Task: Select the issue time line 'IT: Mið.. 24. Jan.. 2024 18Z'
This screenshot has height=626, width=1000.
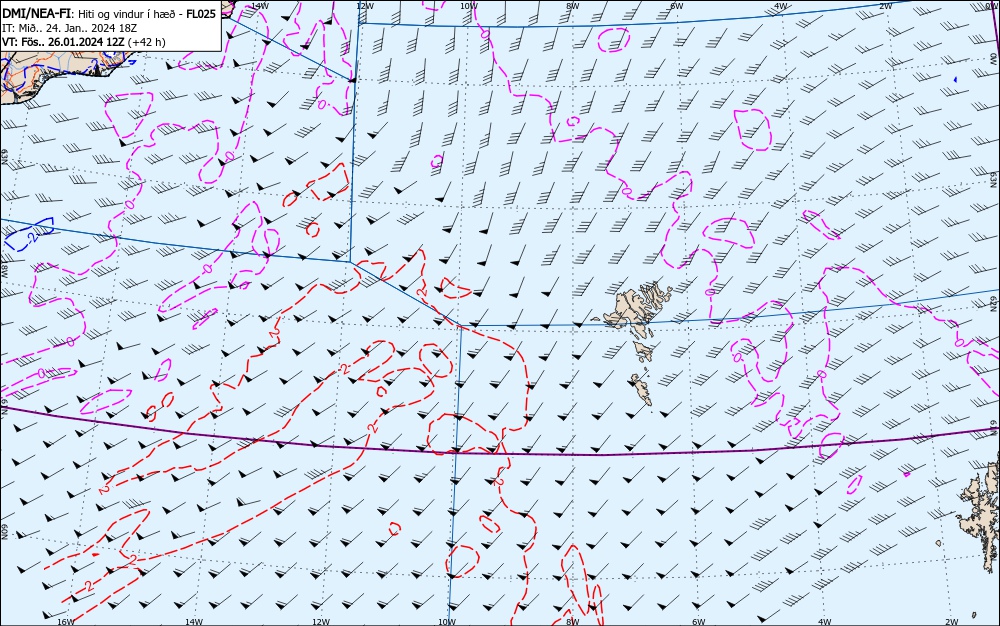Action: point(70,28)
